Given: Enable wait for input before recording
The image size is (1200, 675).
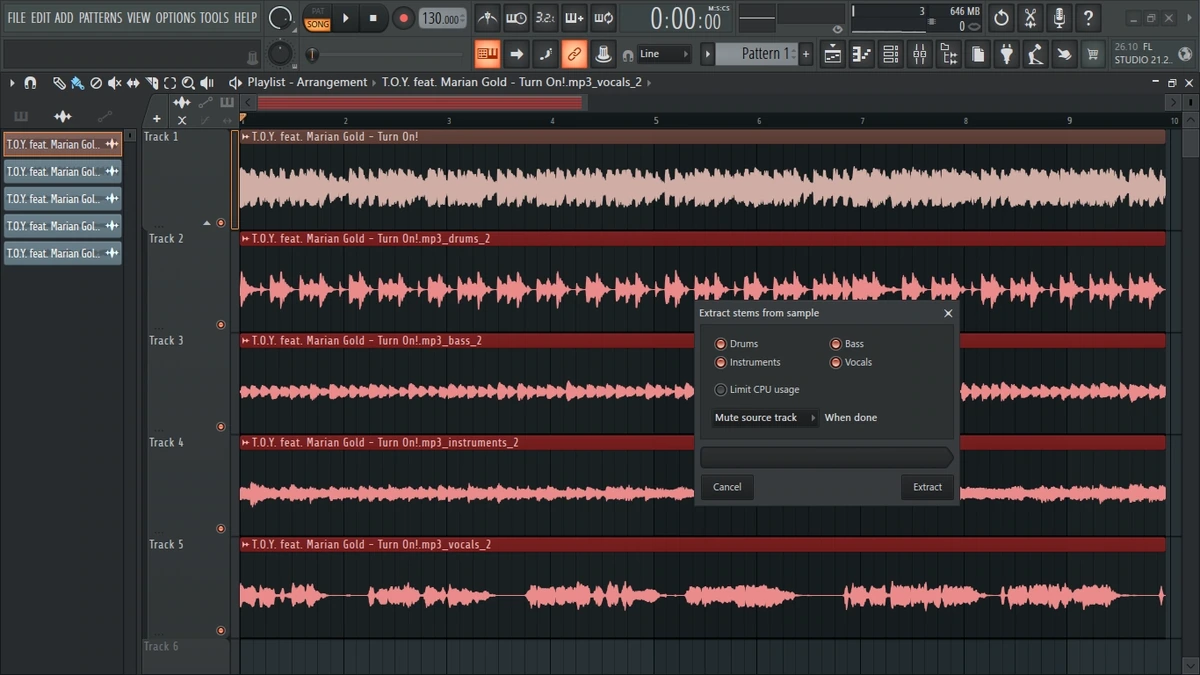Looking at the screenshot, I should coord(516,18).
